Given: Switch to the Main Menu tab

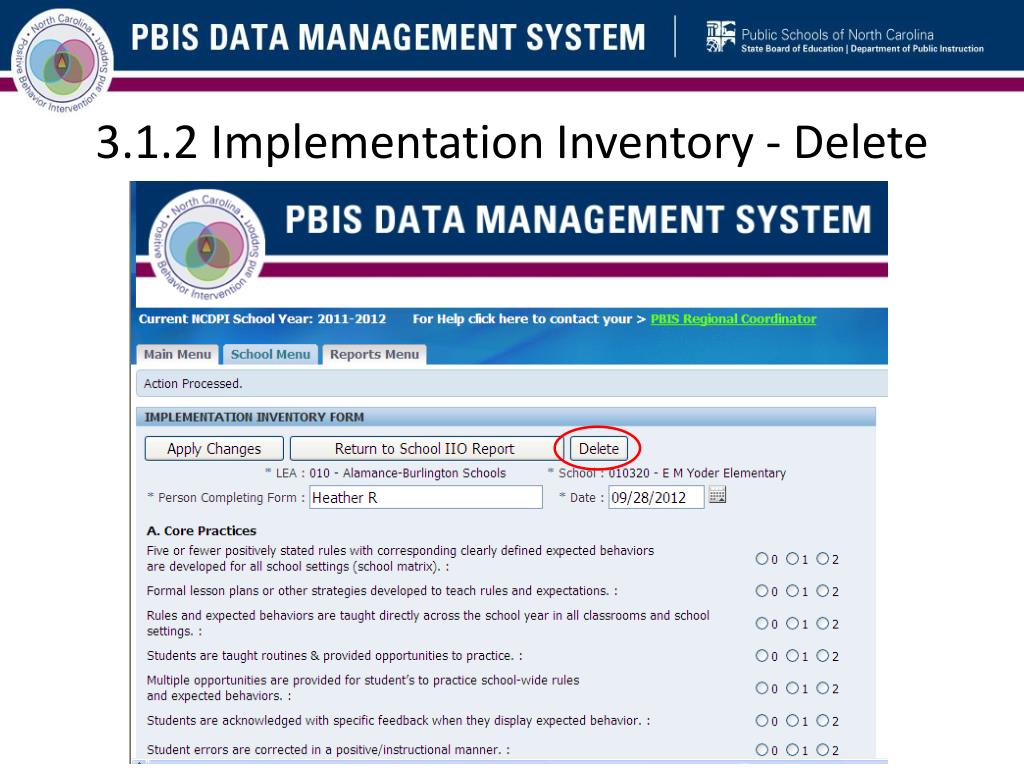Looking at the screenshot, I should 178,355.
